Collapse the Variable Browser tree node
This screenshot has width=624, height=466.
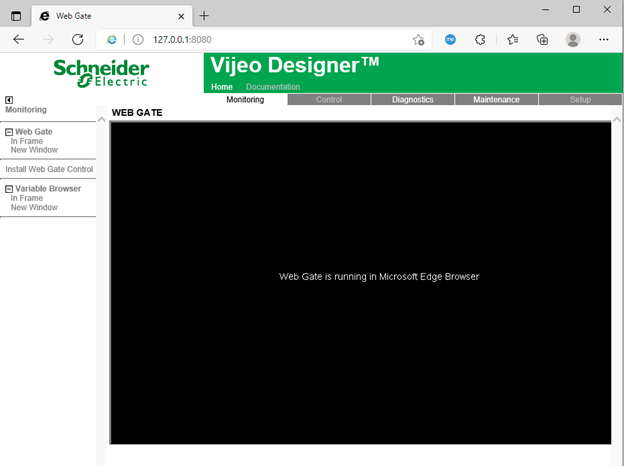9,189
